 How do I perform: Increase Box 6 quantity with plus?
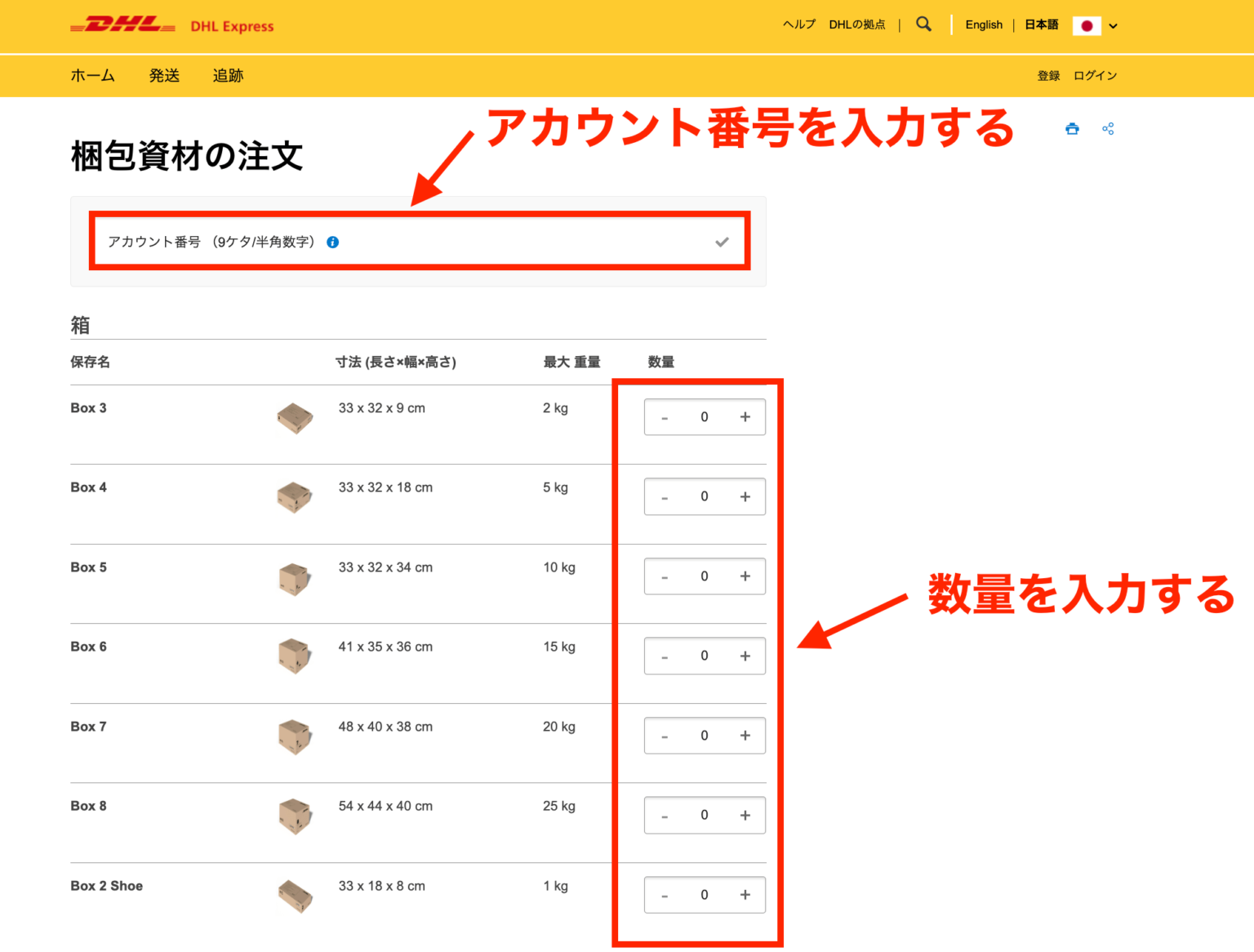745,656
